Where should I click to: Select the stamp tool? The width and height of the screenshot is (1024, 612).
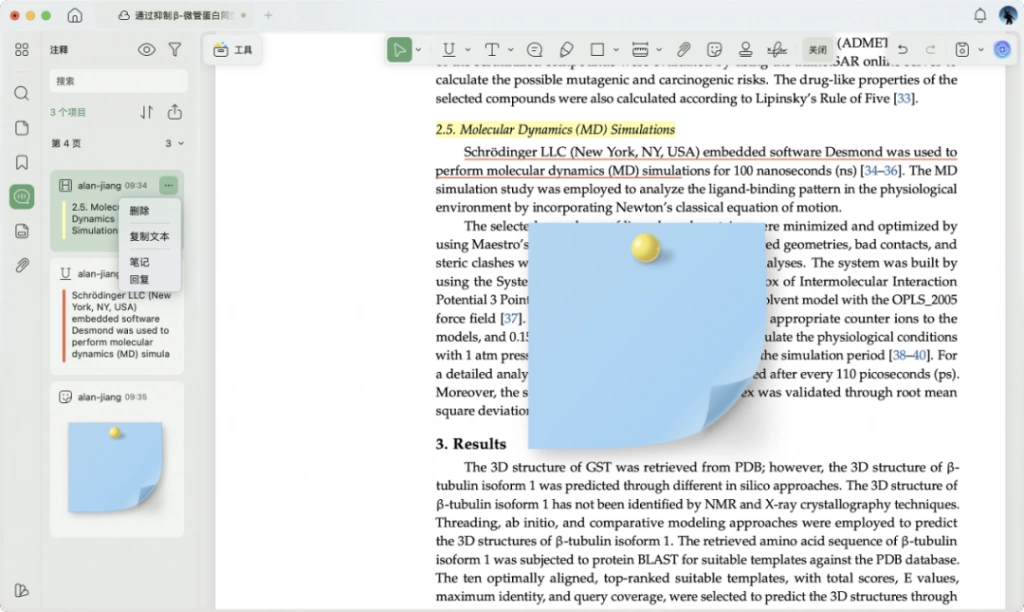click(x=745, y=50)
